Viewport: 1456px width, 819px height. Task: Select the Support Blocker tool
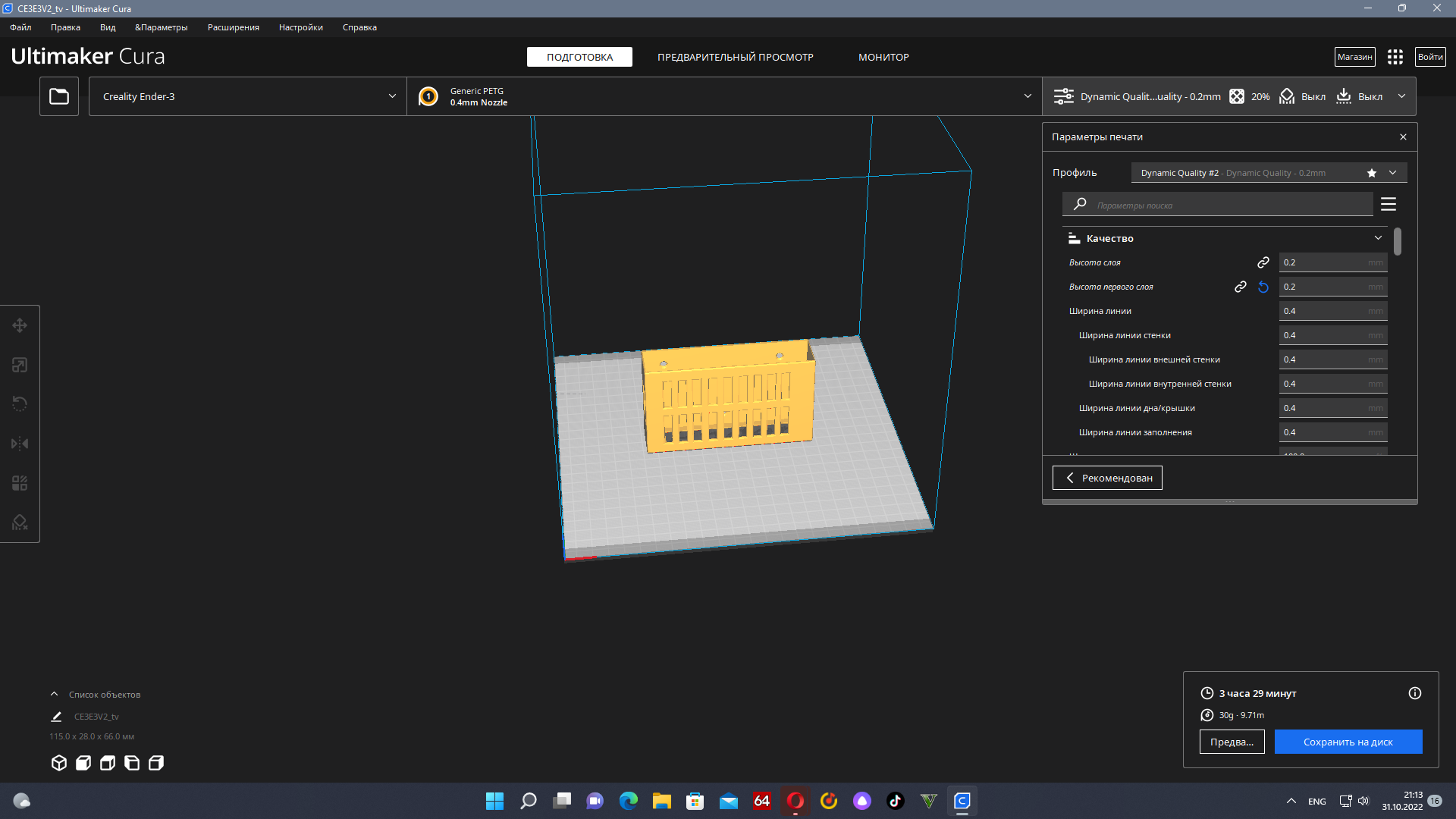point(20,522)
